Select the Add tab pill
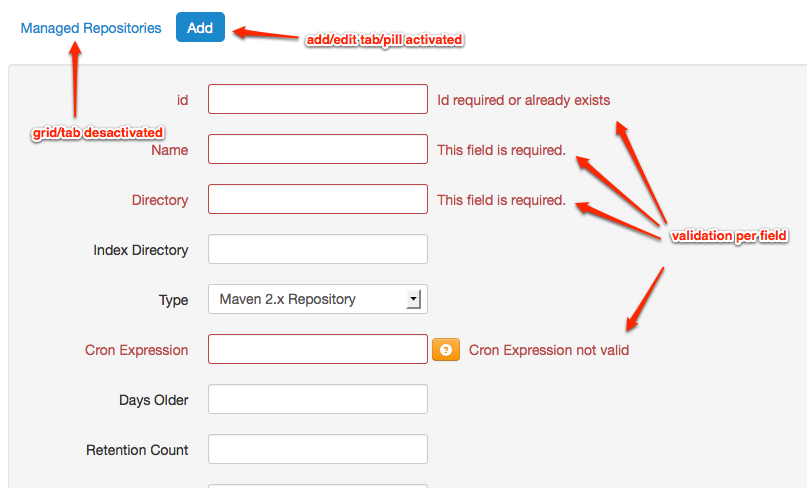The height and width of the screenshot is (488, 807). pos(200,28)
